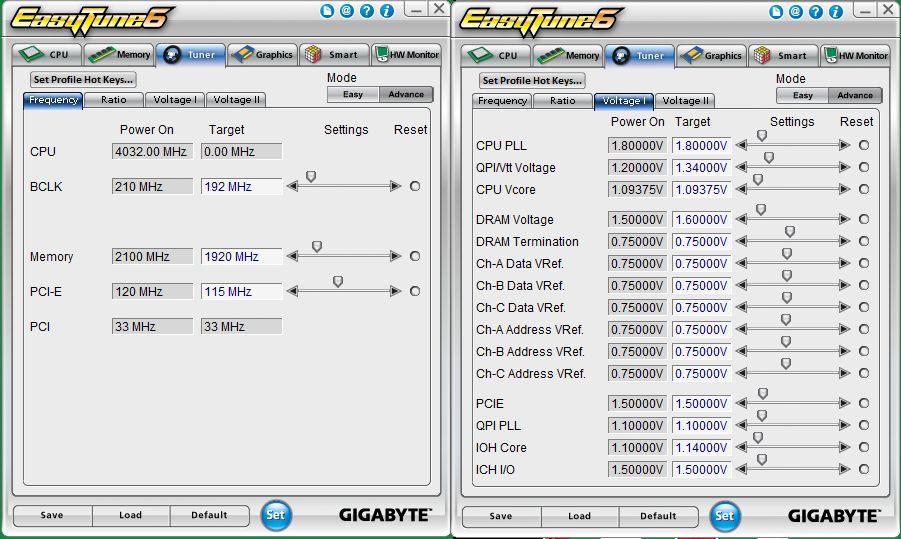Viewport: 901px width, 539px height.
Task: Click Set Profile Hot Keys in left window
Action: (x=83, y=79)
